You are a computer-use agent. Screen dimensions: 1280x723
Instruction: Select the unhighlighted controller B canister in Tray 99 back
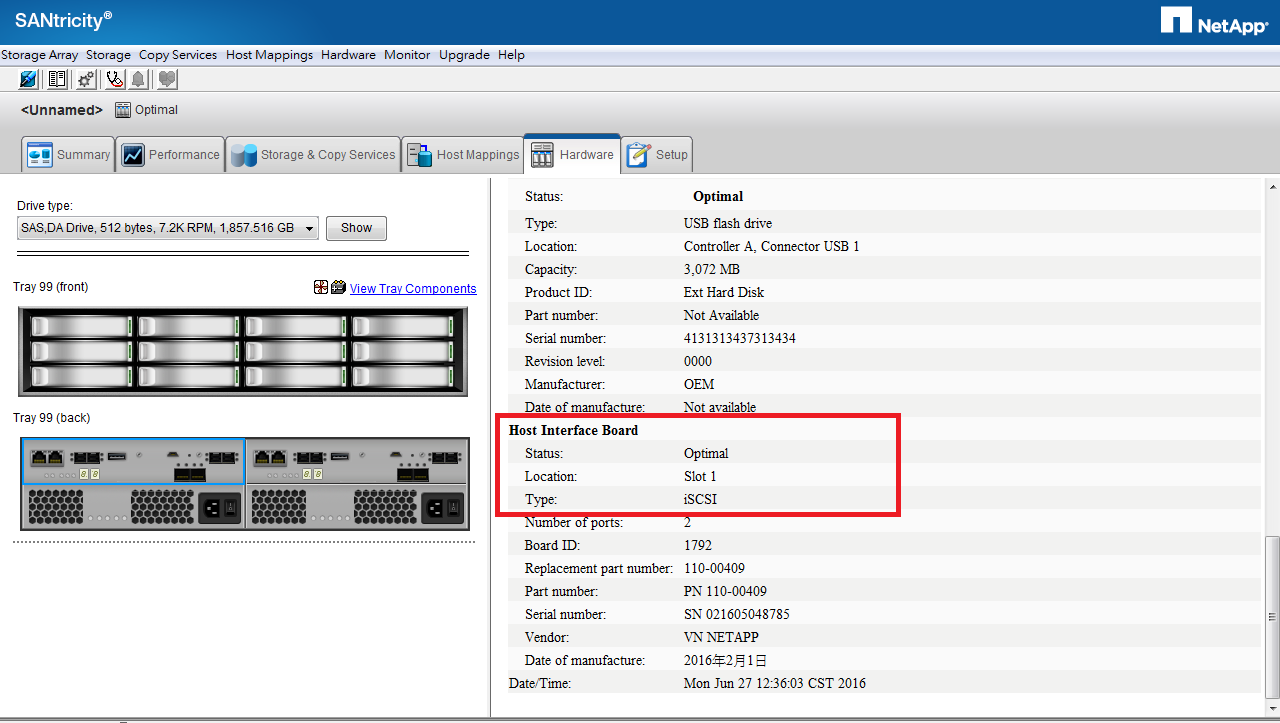357,462
